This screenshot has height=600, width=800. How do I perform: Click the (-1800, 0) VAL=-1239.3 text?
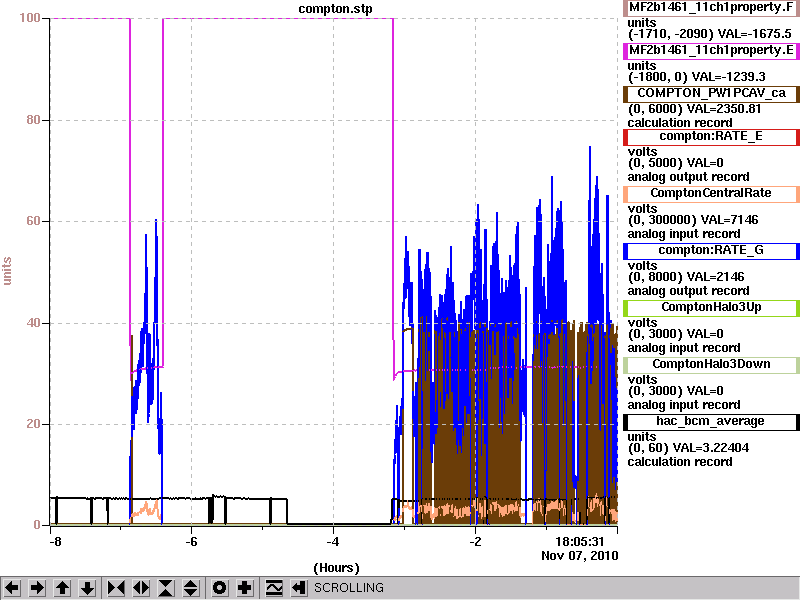[x=696, y=77]
